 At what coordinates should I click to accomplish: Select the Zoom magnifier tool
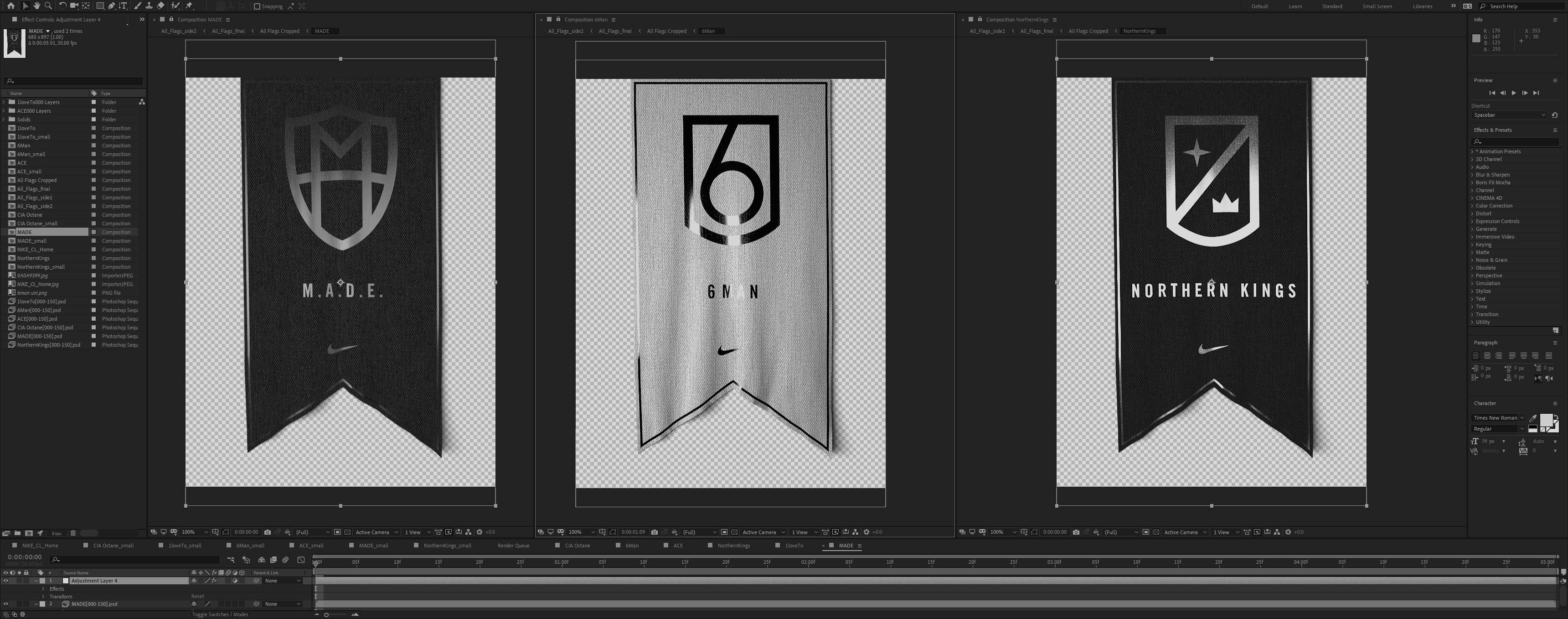[48, 5]
